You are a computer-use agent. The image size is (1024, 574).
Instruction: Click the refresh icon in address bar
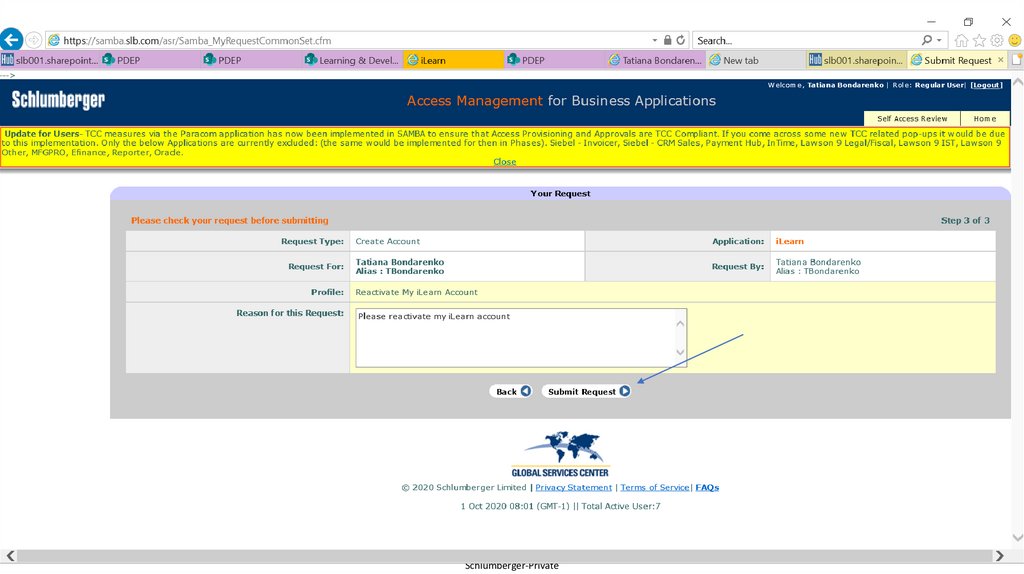(x=680, y=40)
